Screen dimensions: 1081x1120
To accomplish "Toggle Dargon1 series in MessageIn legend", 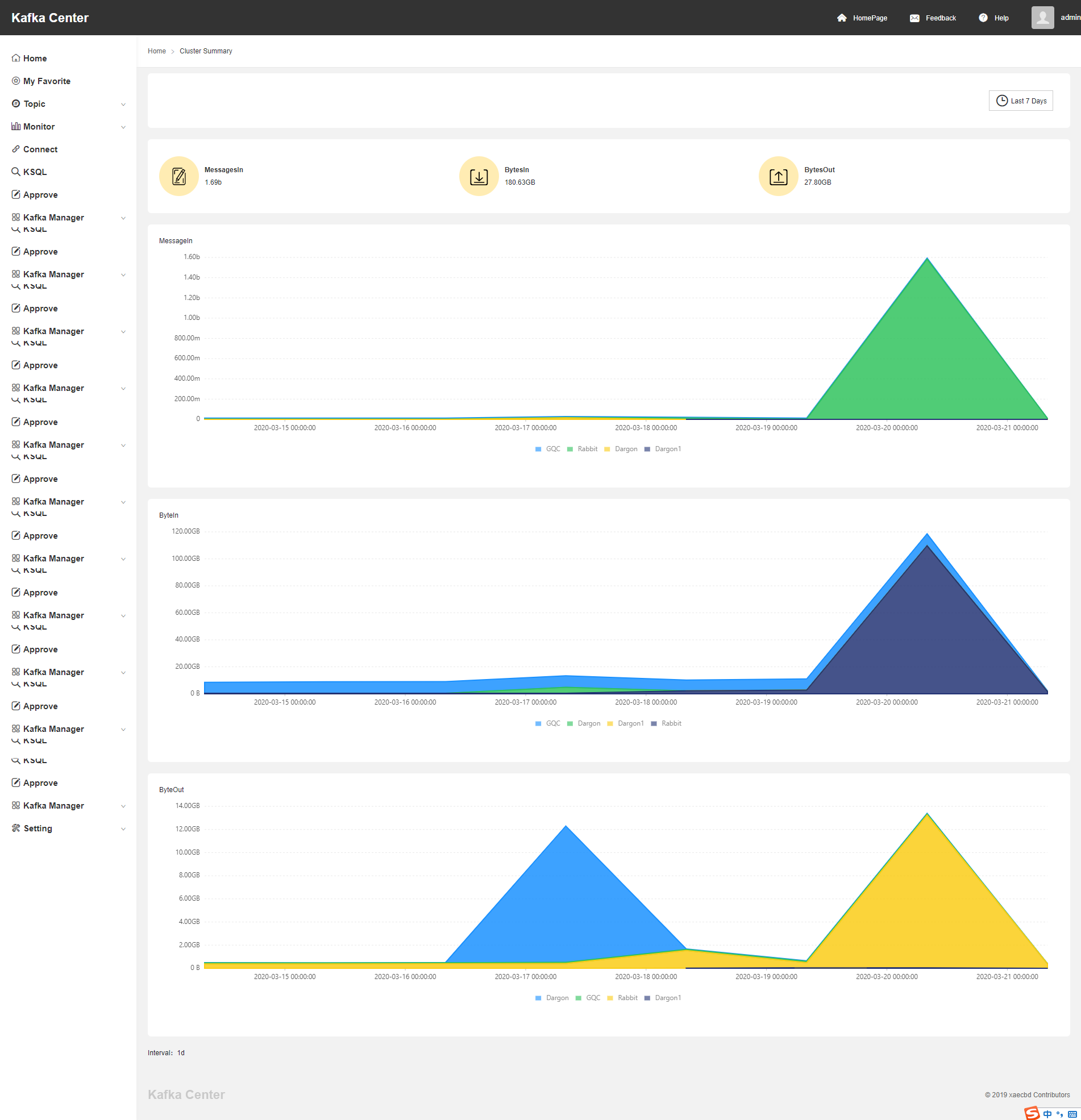I will point(663,449).
